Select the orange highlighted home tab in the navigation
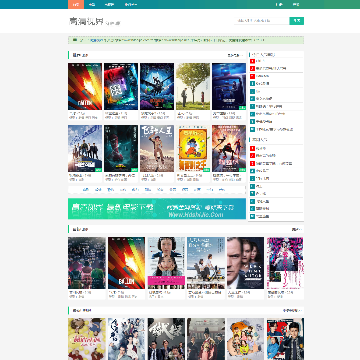 (x=76, y=4)
